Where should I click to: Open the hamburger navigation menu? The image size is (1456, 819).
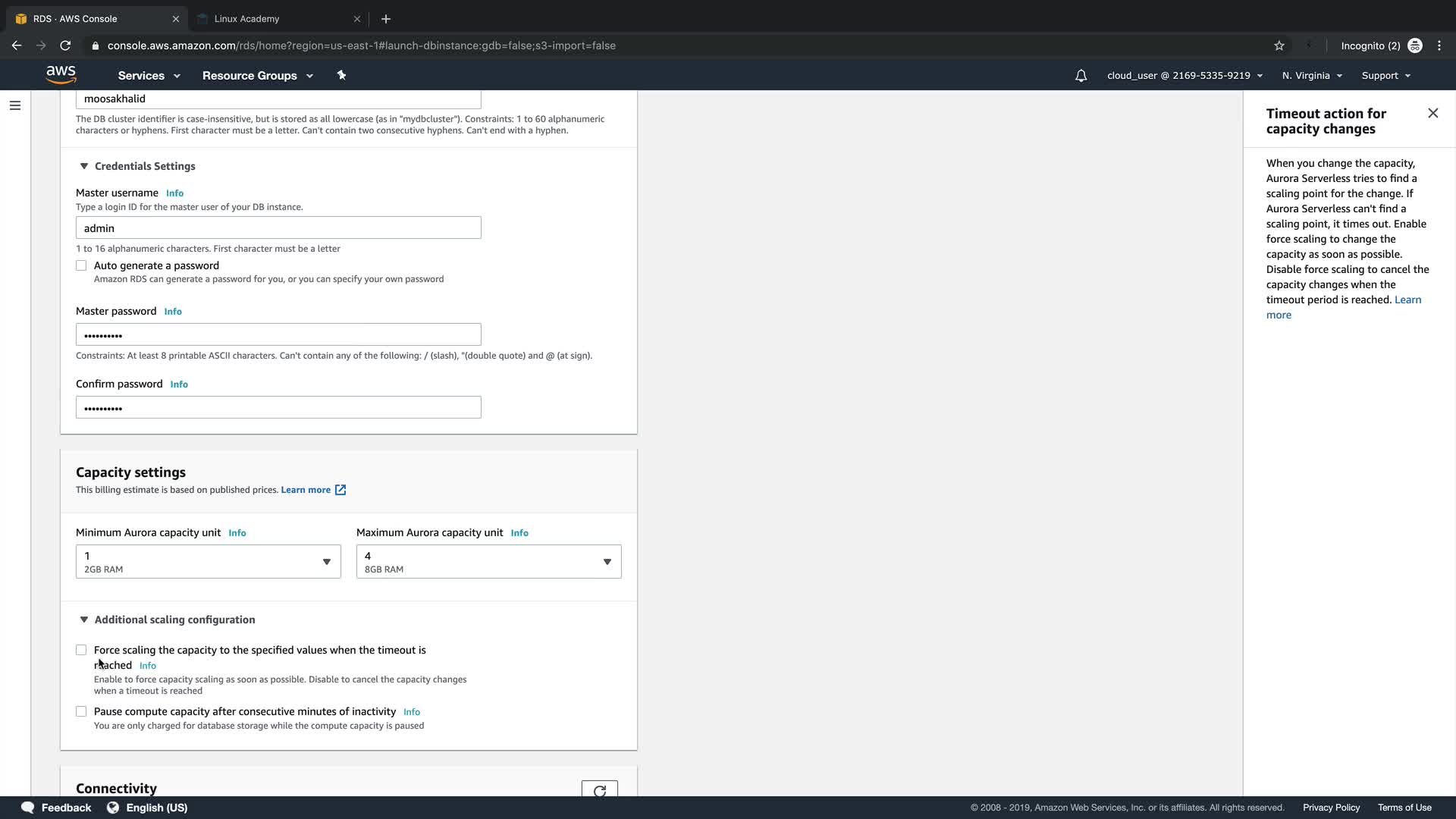pyautogui.click(x=14, y=105)
